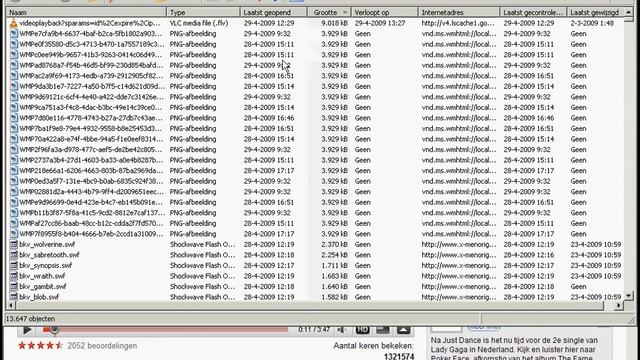
Task: Click the VLC cone icon of videoplayback file
Action: pos(14,23)
